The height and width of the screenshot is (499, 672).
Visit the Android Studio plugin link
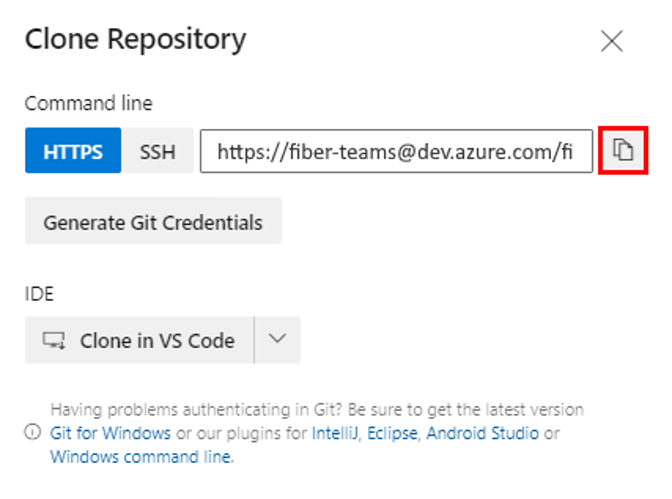[x=483, y=433]
